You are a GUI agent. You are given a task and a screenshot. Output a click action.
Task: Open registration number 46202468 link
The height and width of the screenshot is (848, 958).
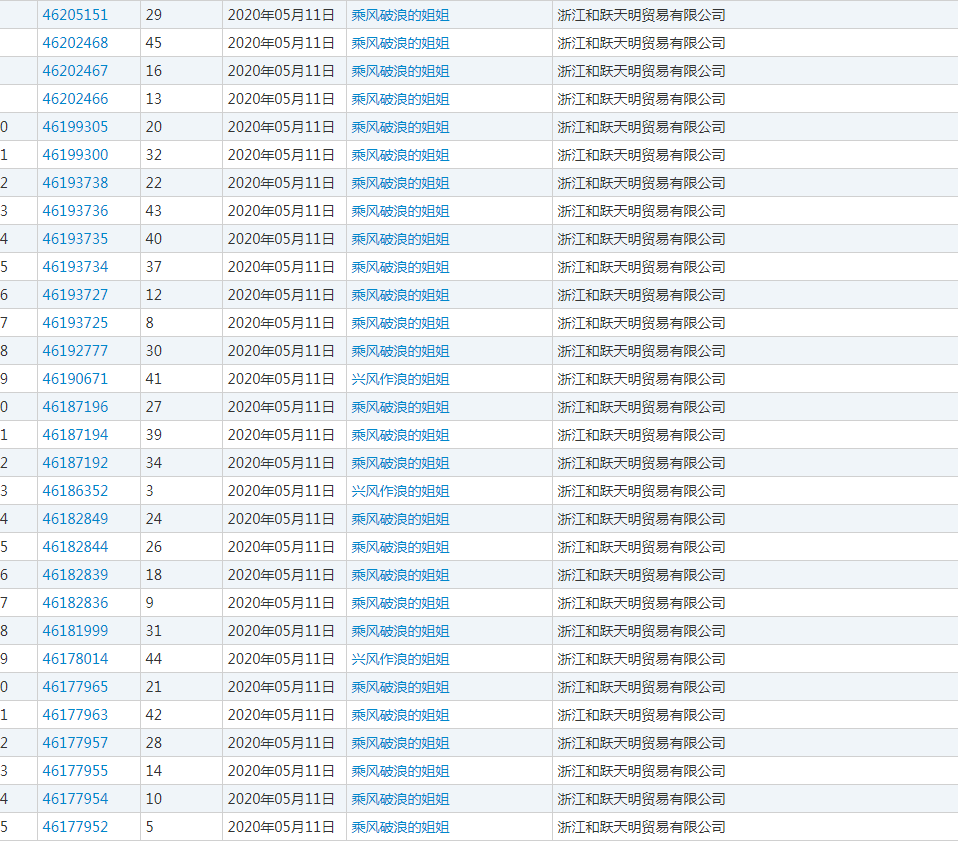point(75,43)
